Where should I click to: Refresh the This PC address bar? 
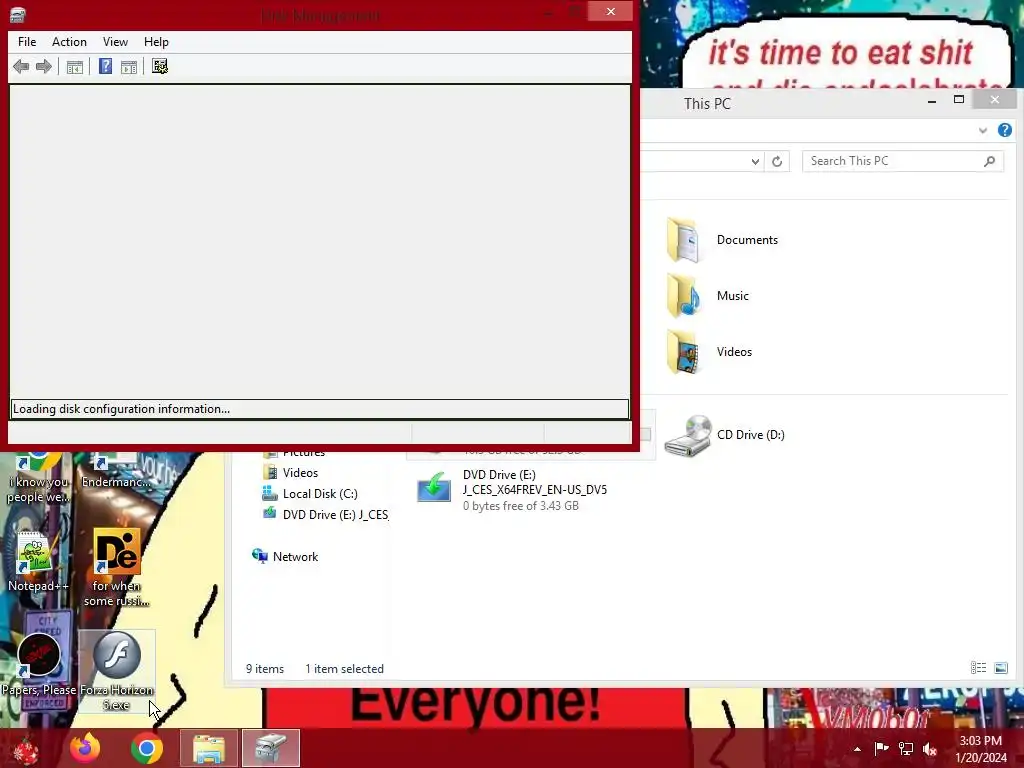click(777, 161)
